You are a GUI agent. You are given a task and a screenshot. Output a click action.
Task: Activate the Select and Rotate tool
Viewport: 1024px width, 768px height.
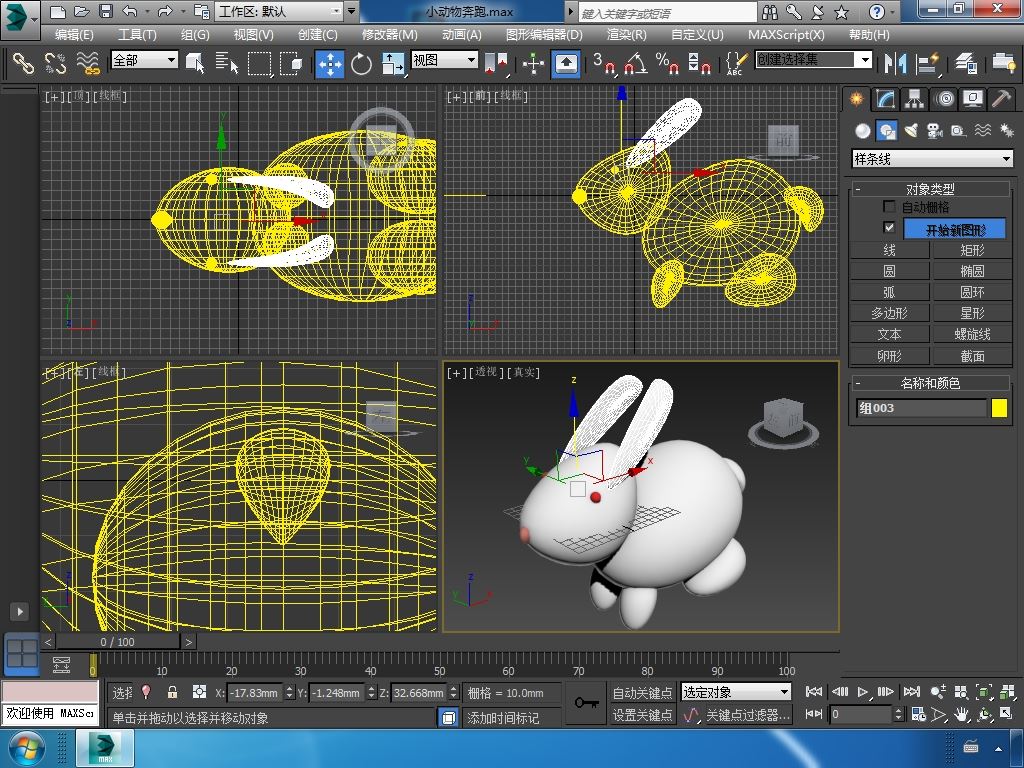pyautogui.click(x=361, y=64)
